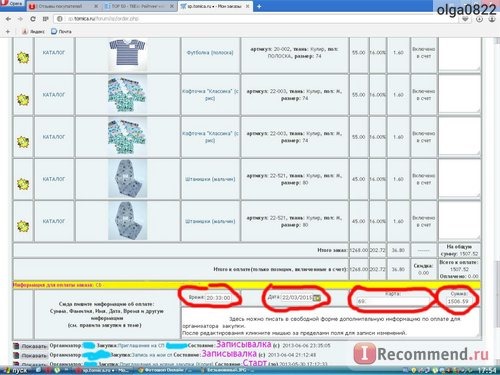
Task: Click the Карта input field
Action: (x=393, y=301)
